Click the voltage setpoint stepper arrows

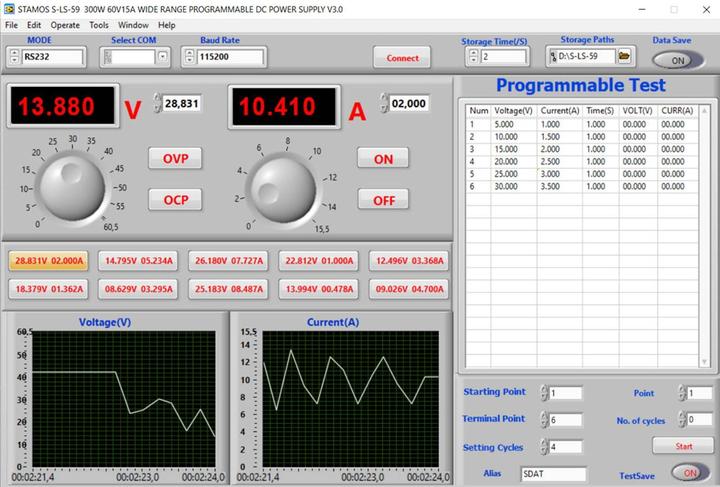[157, 103]
